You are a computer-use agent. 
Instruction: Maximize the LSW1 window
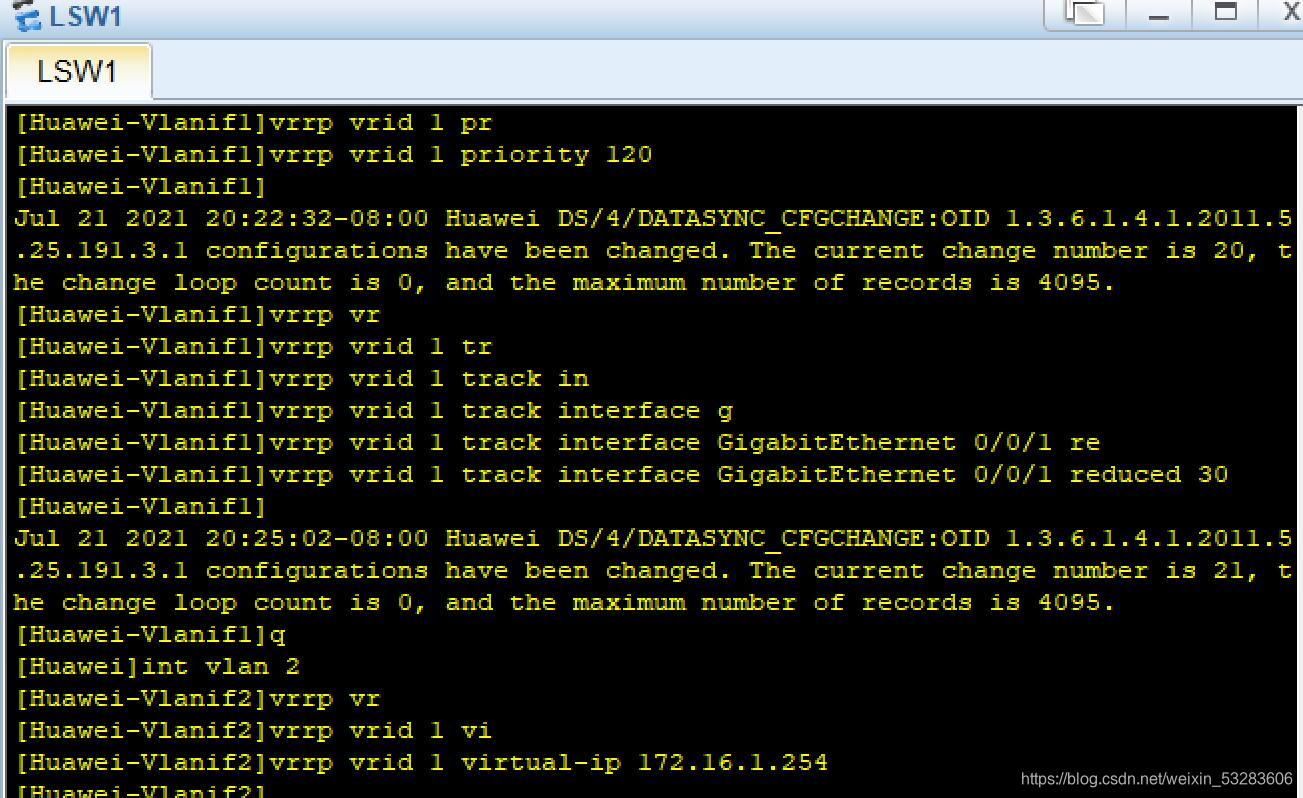click(x=1225, y=13)
